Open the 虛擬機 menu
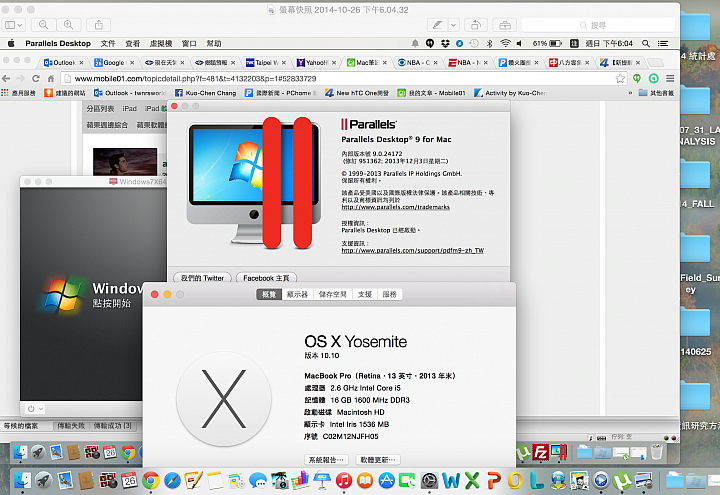 pyautogui.click(x=161, y=43)
